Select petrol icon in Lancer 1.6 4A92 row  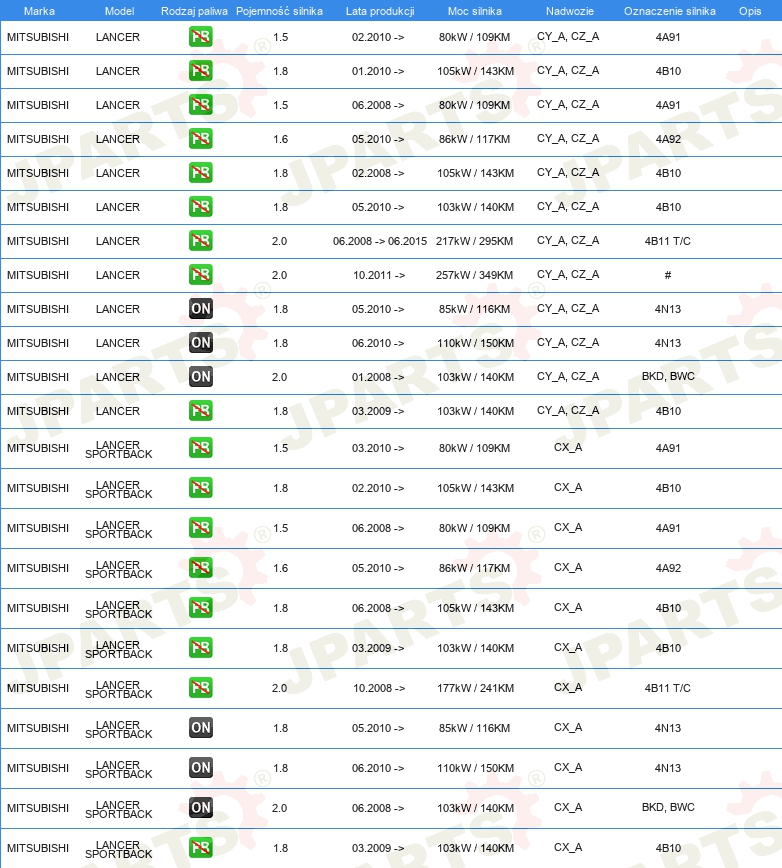tap(200, 139)
